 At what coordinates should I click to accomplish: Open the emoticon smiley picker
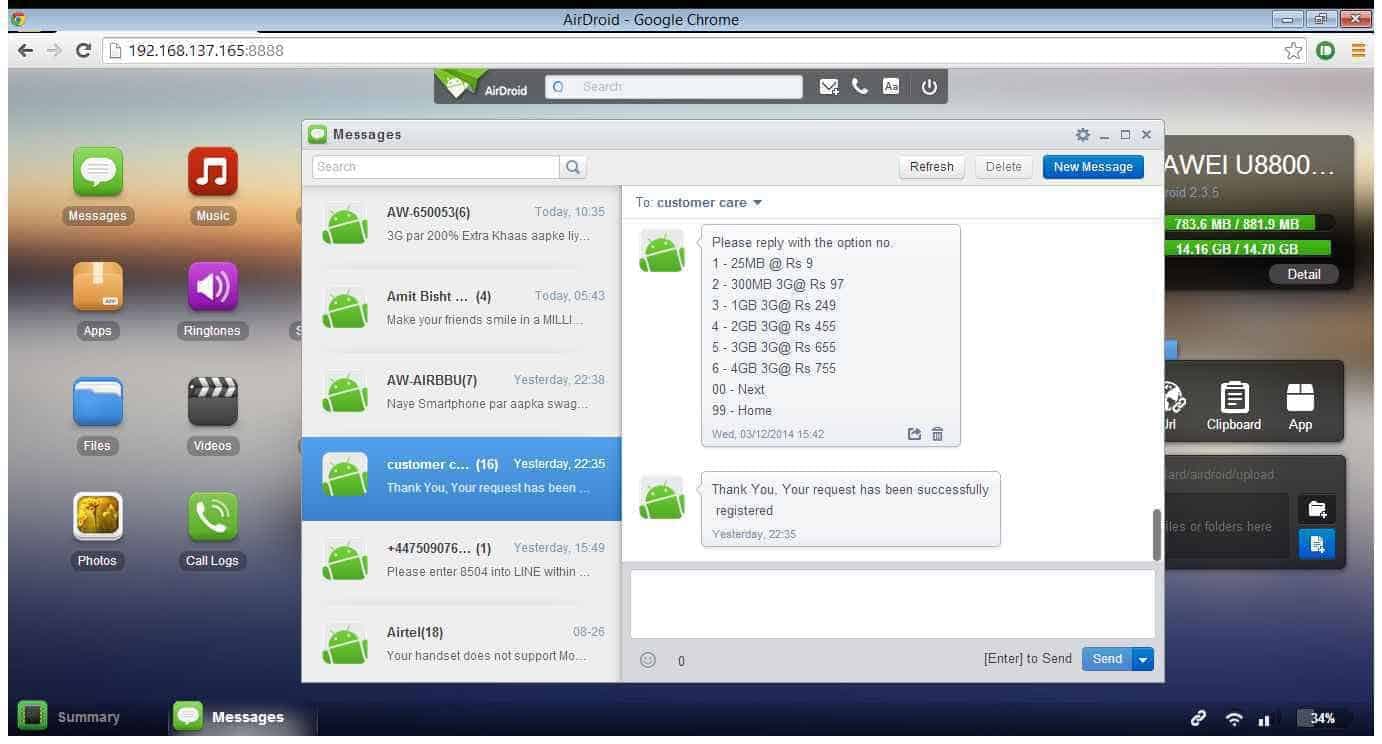648,660
